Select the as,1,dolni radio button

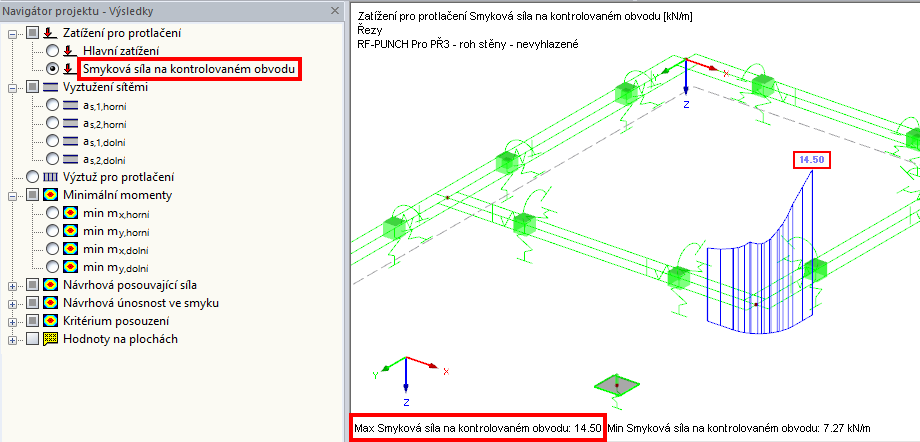coord(53,141)
